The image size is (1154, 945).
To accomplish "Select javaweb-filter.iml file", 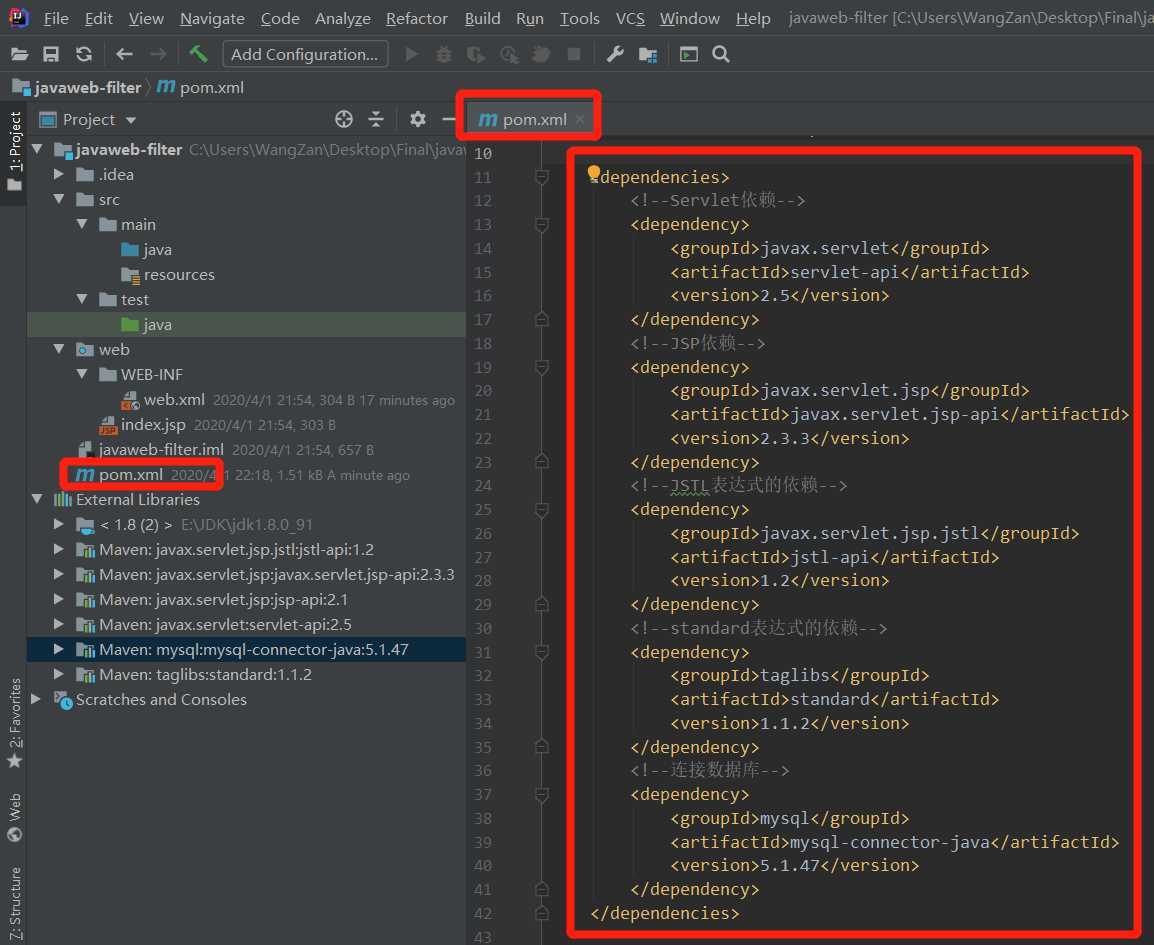I will 160,450.
